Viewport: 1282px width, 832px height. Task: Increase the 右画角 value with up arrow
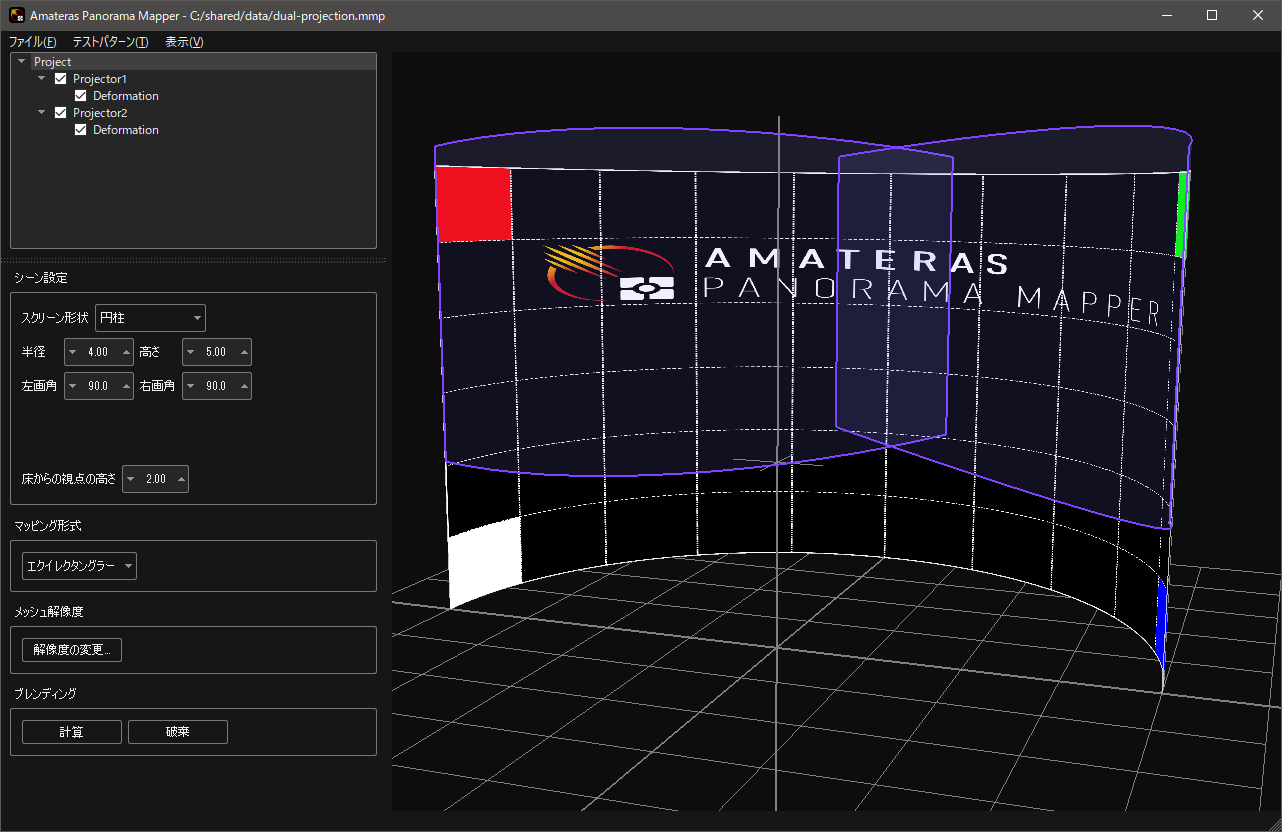pyautogui.click(x=243, y=386)
